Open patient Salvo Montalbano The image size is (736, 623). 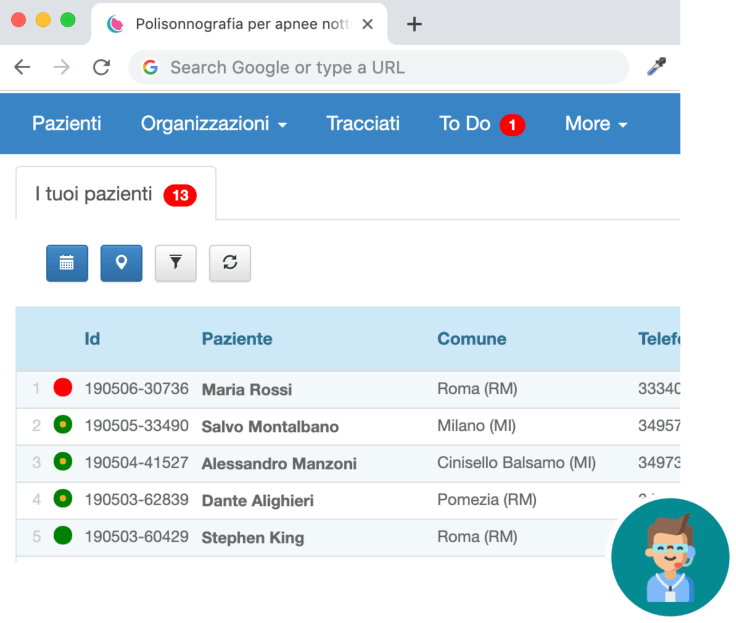click(x=270, y=426)
